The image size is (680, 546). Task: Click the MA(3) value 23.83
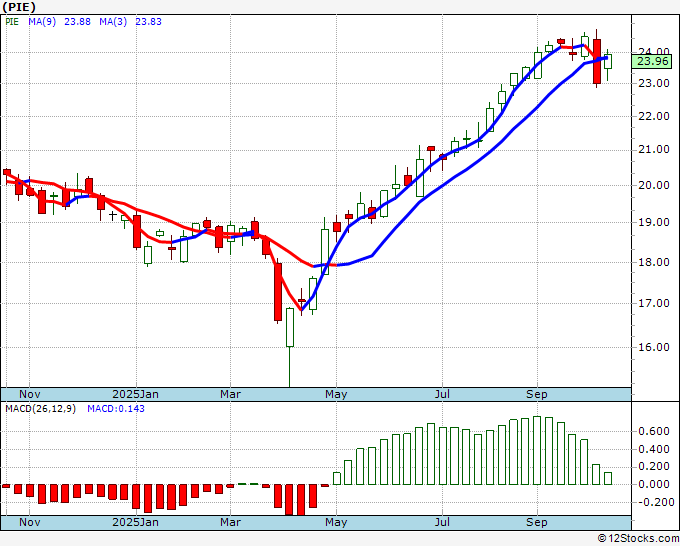pos(148,21)
